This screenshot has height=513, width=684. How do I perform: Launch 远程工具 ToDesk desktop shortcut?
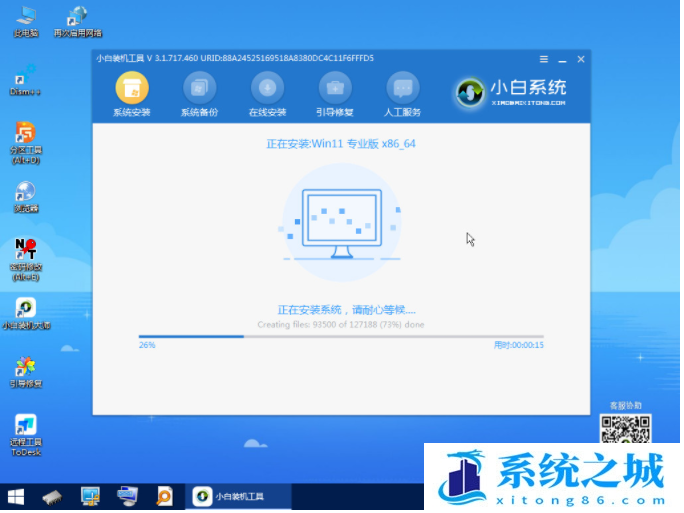pyautogui.click(x=26, y=435)
